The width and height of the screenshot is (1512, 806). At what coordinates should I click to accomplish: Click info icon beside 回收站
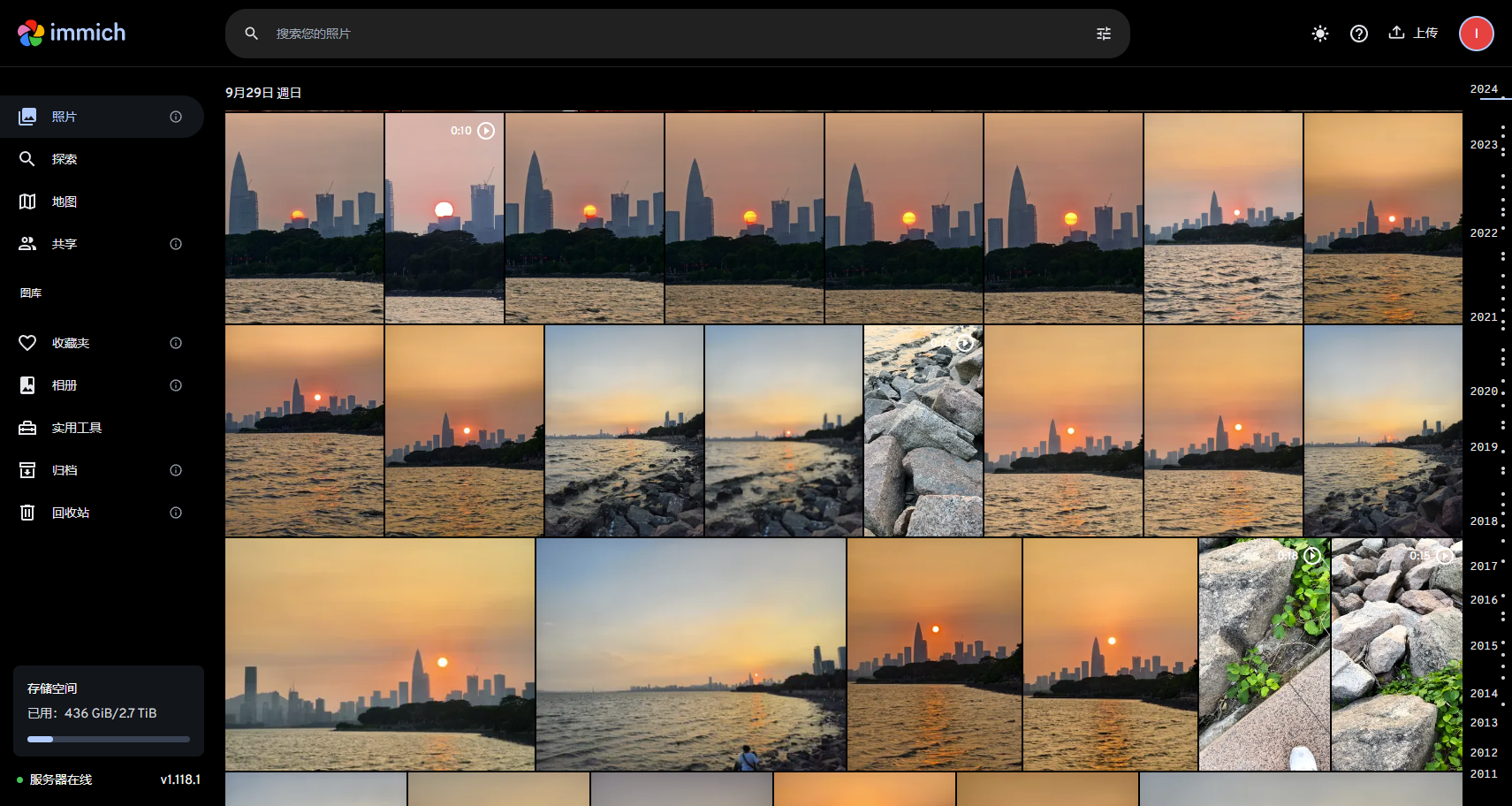click(176, 513)
